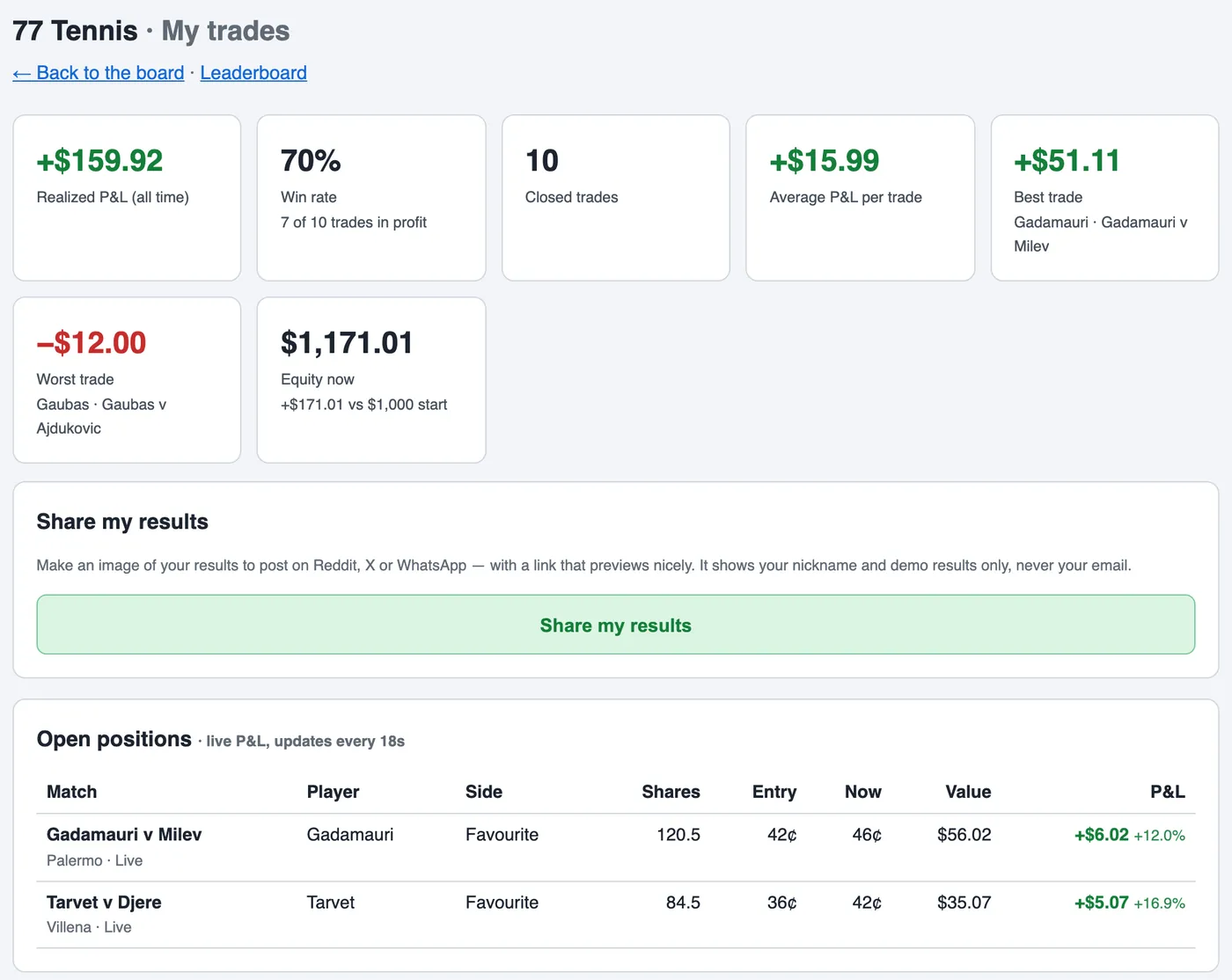Click the 'Tarvet' player cell
This screenshot has height=980, width=1232.
tap(331, 903)
